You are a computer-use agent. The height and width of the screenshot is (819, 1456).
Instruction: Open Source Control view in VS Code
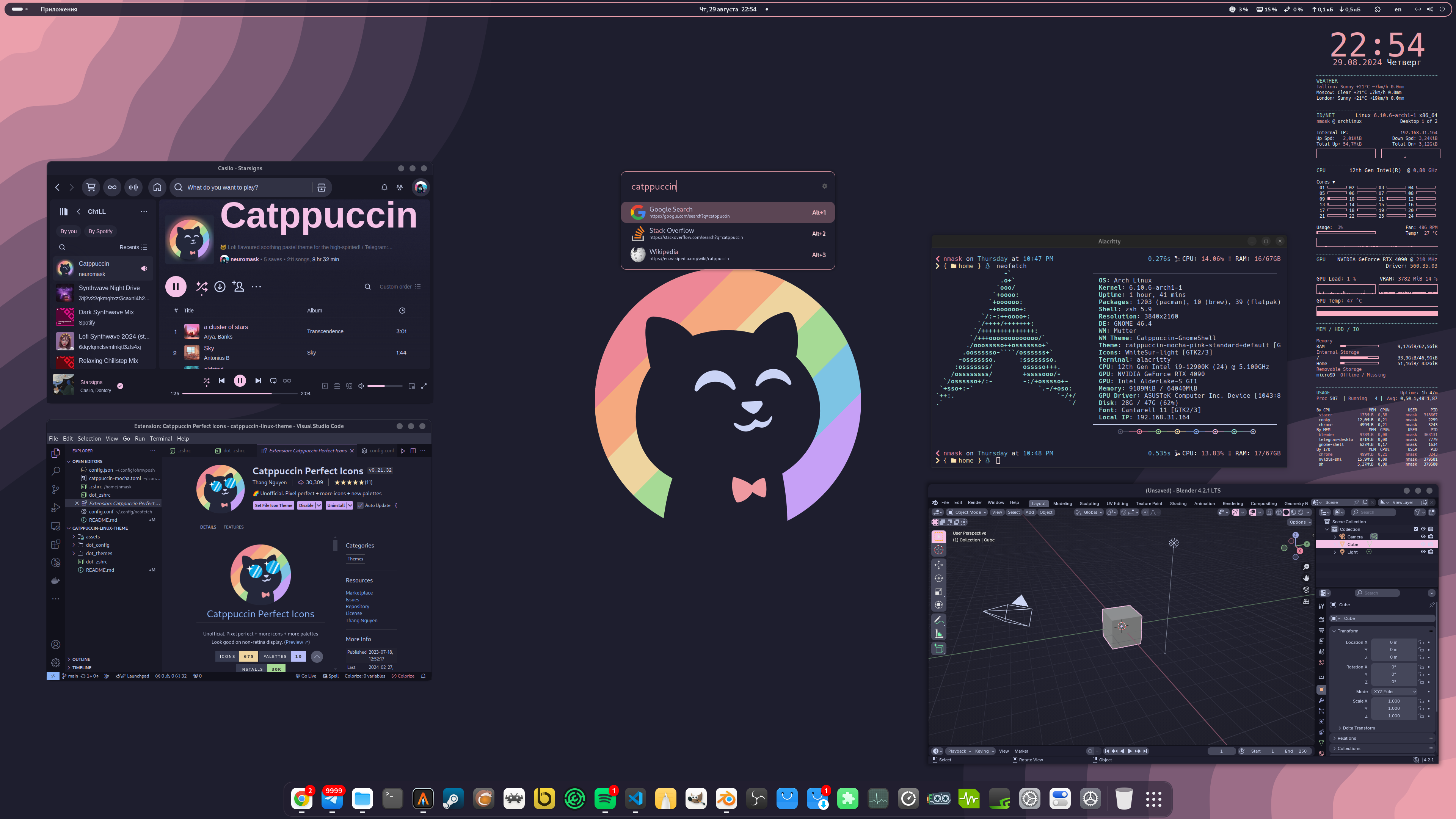click(x=55, y=489)
